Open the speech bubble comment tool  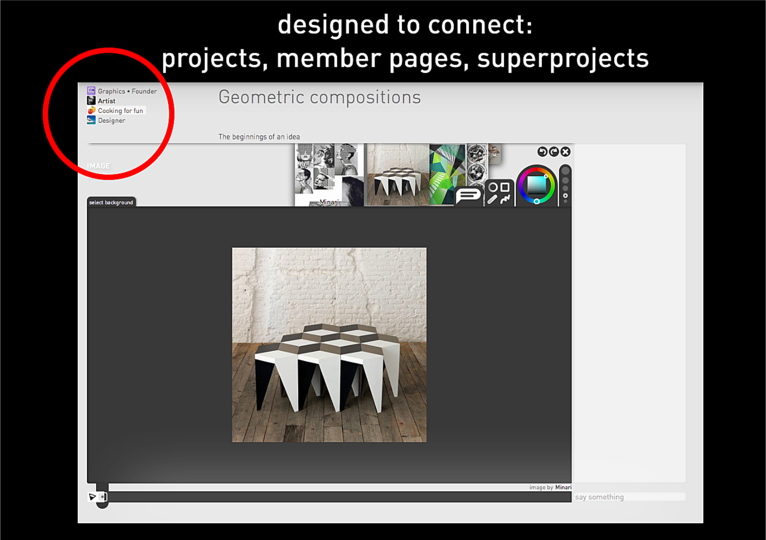coord(468,196)
